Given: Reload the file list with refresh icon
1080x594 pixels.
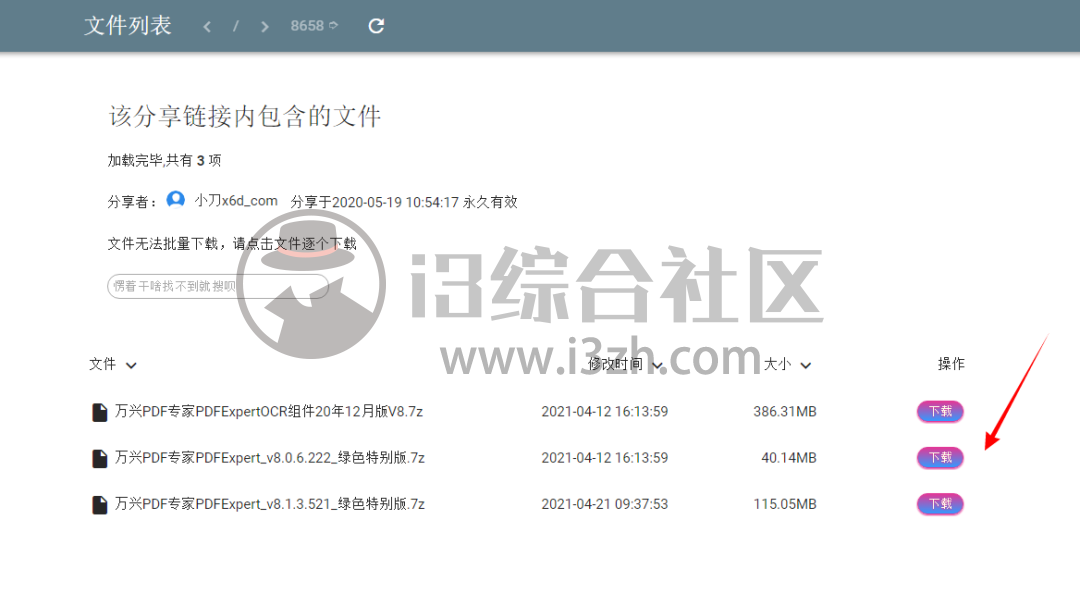Looking at the screenshot, I should [x=376, y=26].
